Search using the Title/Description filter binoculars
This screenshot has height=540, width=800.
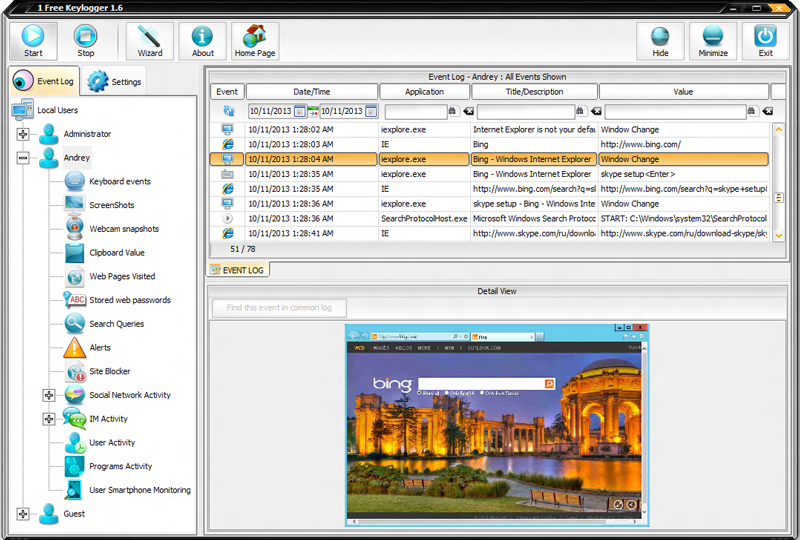580,111
